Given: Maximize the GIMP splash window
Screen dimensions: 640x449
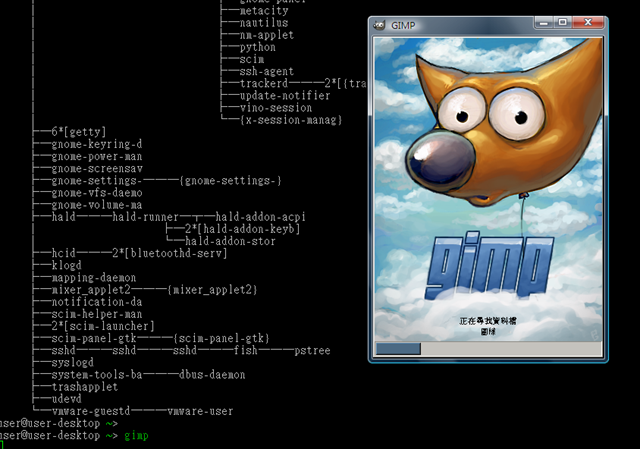Looking at the screenshot, I should (562, 22).
